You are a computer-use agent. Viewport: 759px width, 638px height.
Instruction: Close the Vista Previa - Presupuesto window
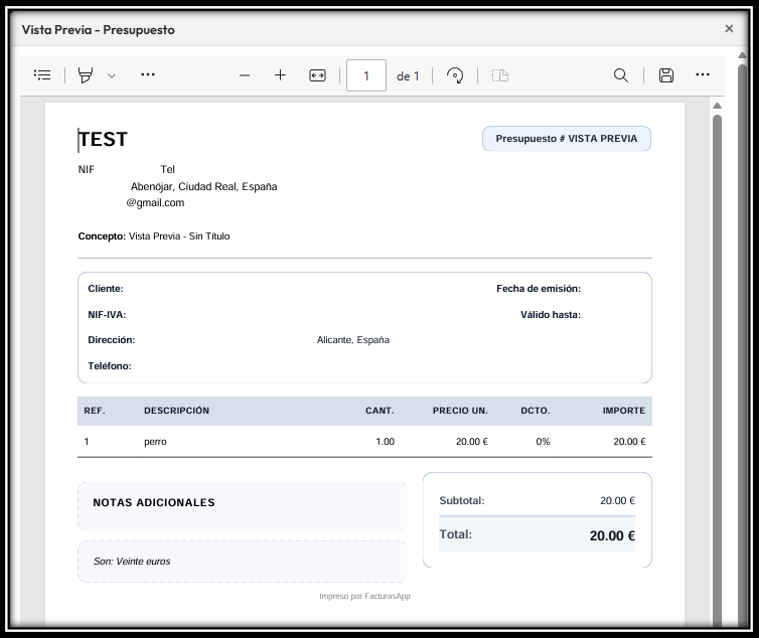click(x=729, y=29)
